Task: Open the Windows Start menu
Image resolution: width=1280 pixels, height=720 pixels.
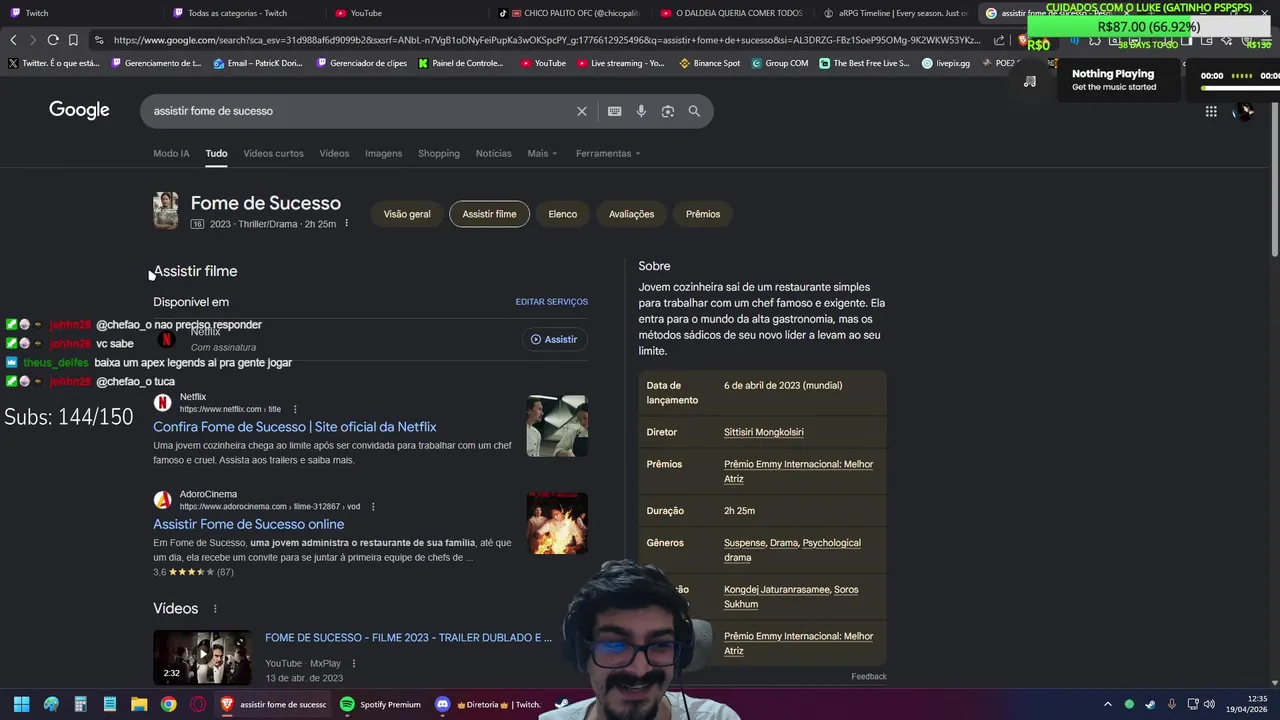Action: 21,704
